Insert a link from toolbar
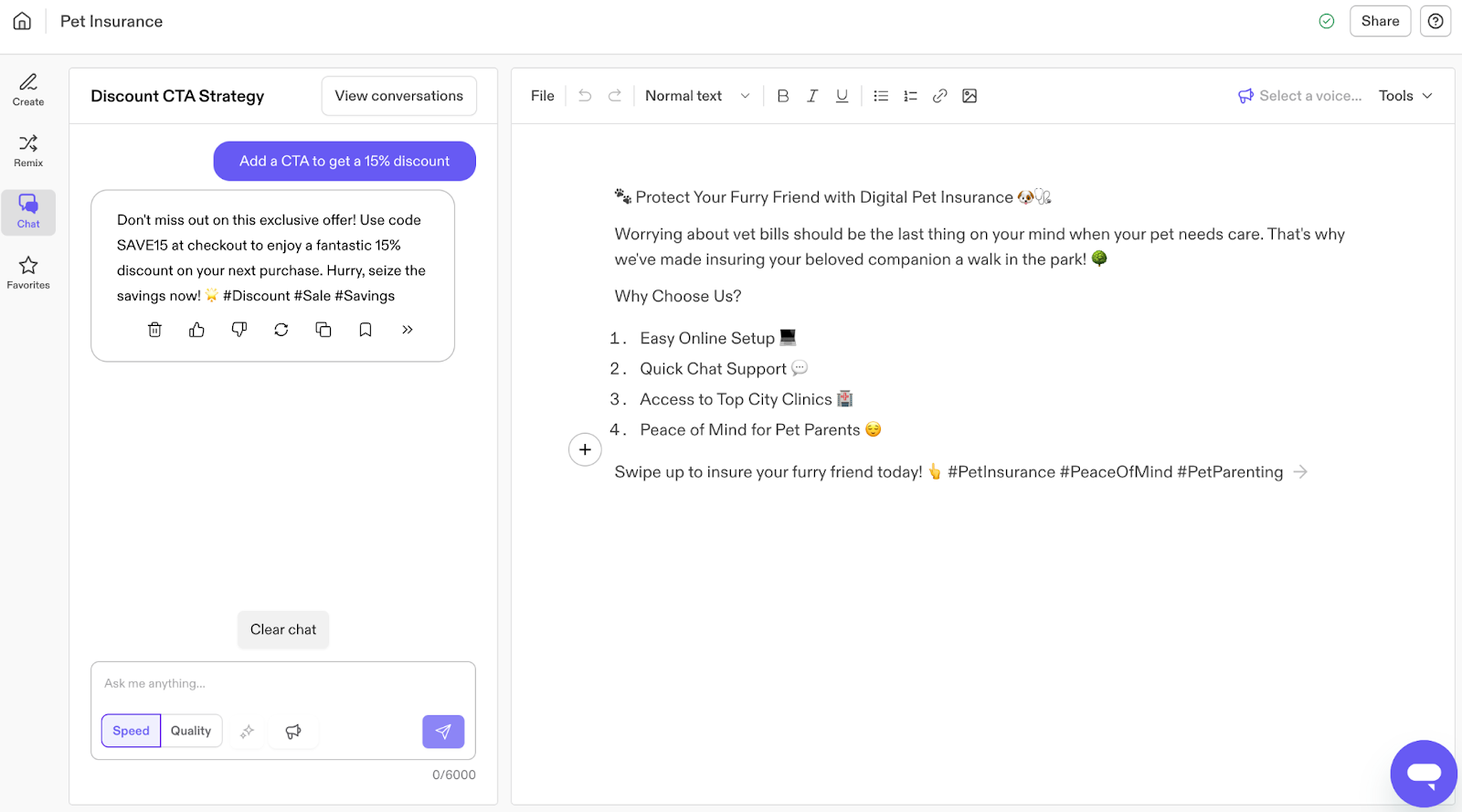This screenshot has height=812, width=1462. (939, 96)
